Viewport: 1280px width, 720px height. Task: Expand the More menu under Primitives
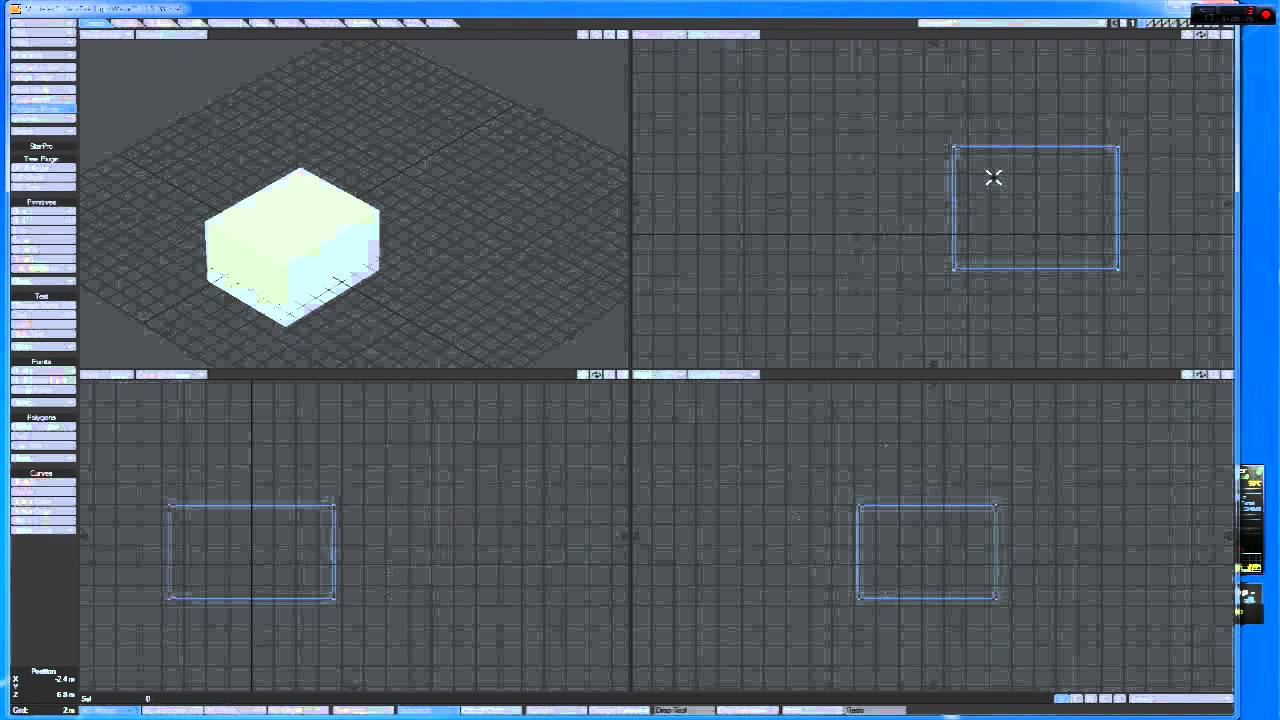coord(43,281)
